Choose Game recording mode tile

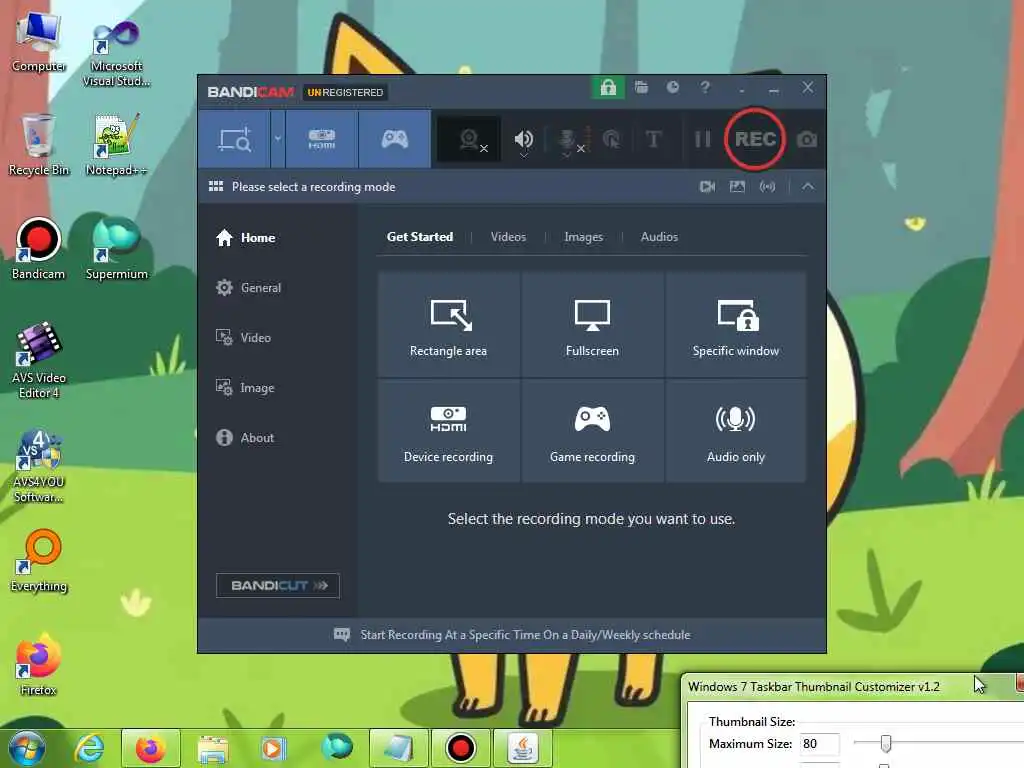[x=592, y=431]
